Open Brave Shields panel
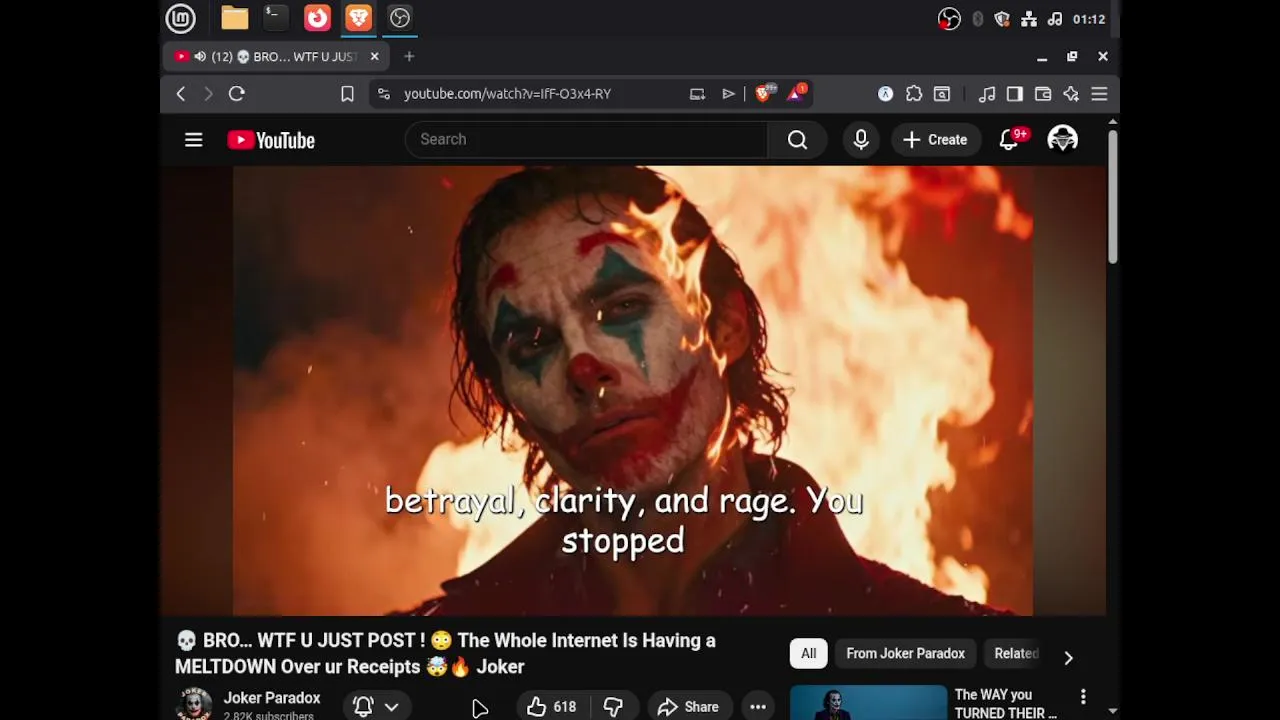The width and height of the screenshot is (1280, 720). click(x=765, y=93)
